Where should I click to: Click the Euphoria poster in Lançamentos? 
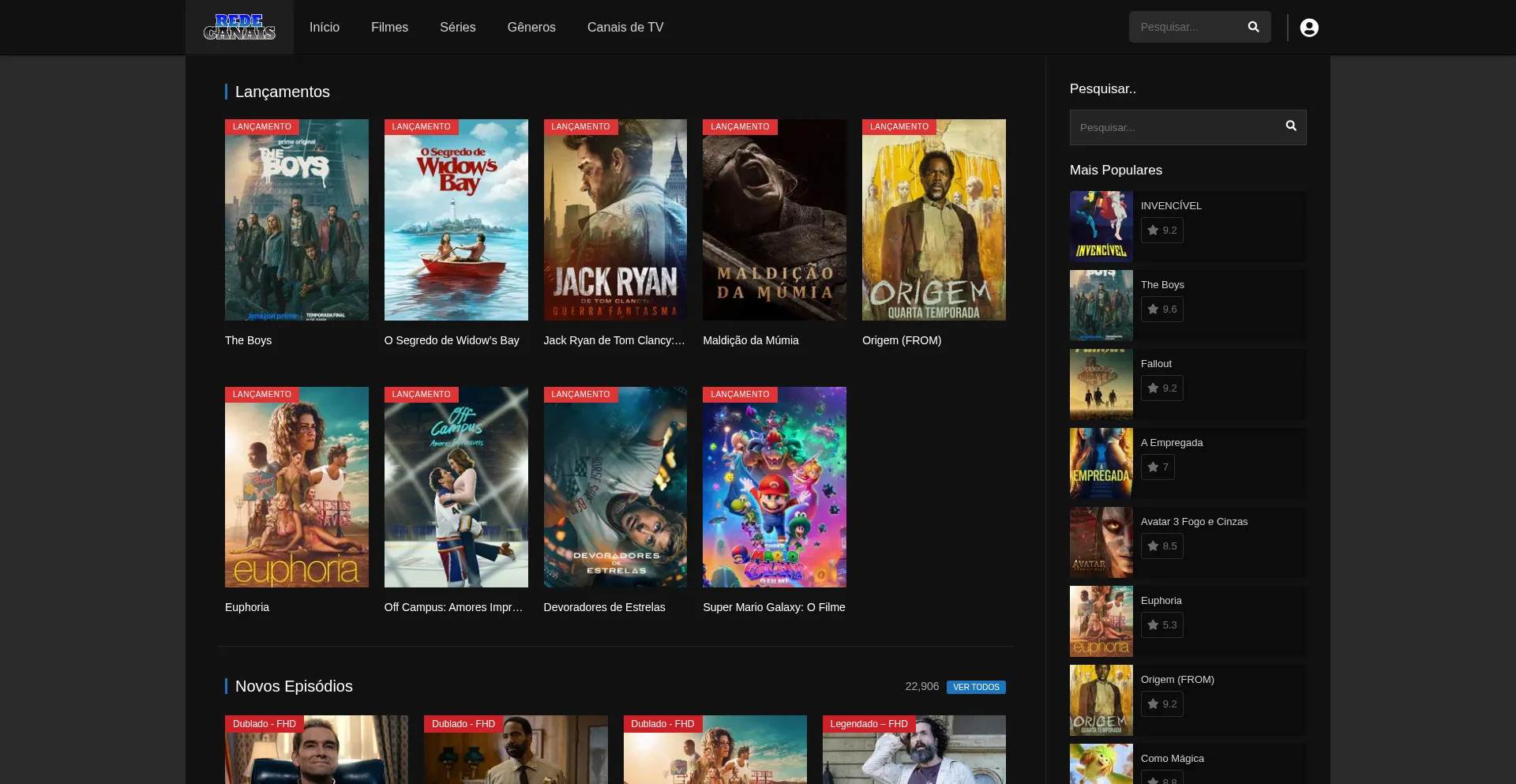pyautogui.click(x=297, y=487)
